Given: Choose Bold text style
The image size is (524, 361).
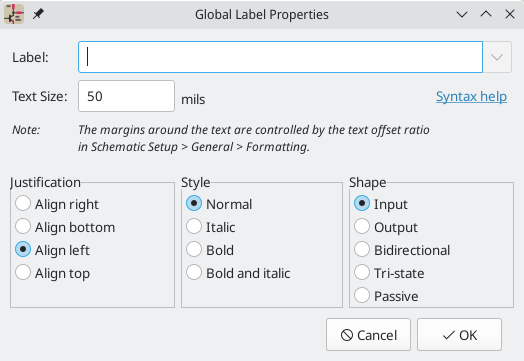Looking at the screenshot, I should (210, 250).
